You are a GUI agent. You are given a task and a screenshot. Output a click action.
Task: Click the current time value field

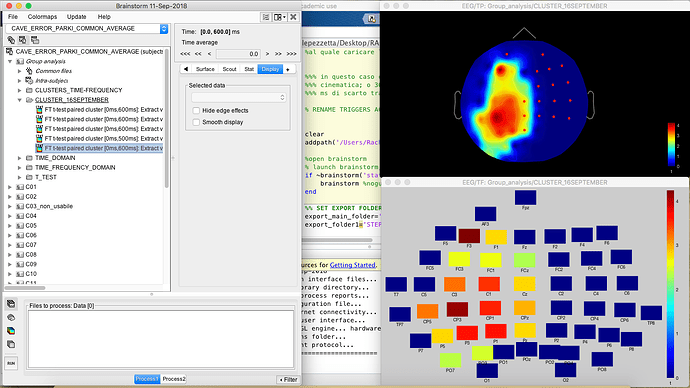(x=238, y=54)
